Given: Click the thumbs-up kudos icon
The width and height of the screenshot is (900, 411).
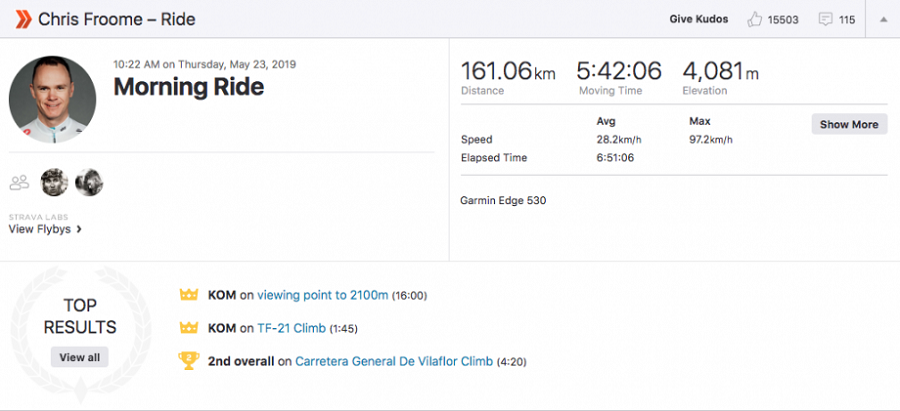Looking at the screenshot, I should click(x=754, y=20).
